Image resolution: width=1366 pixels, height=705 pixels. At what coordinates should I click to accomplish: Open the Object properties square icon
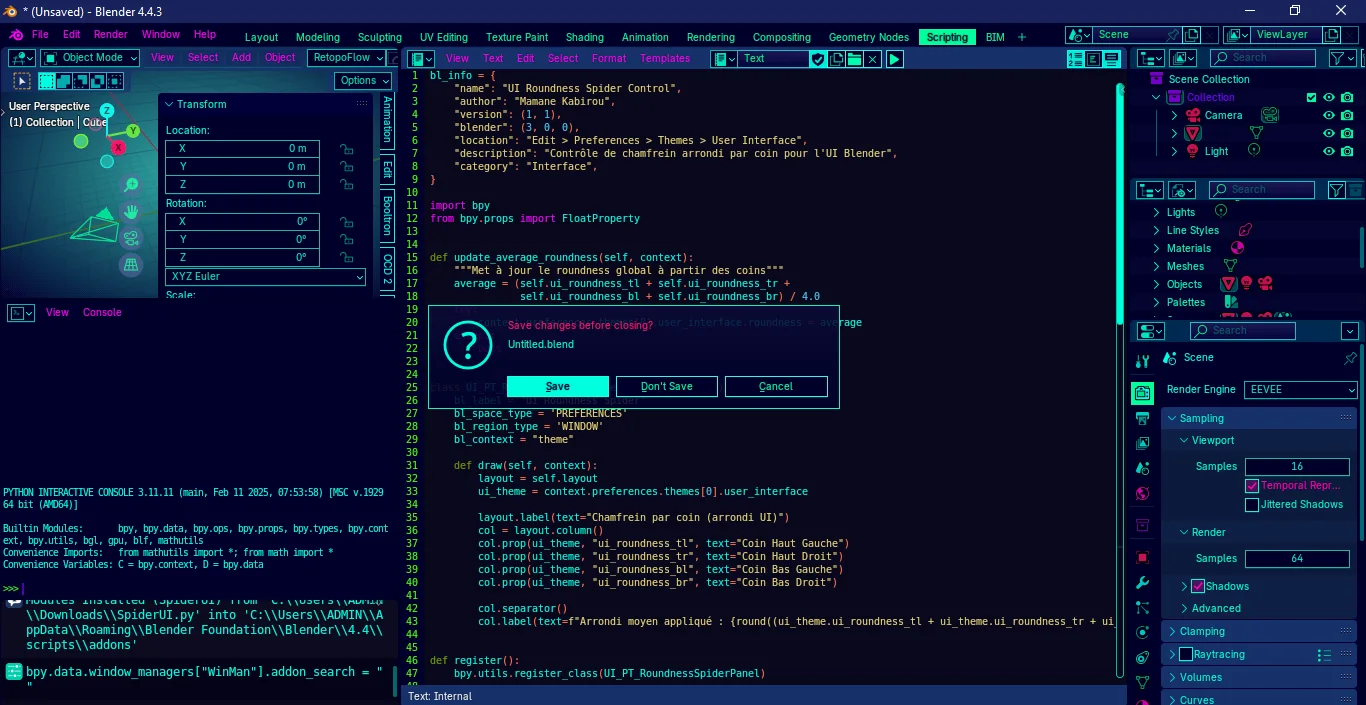pos(1143,557)
